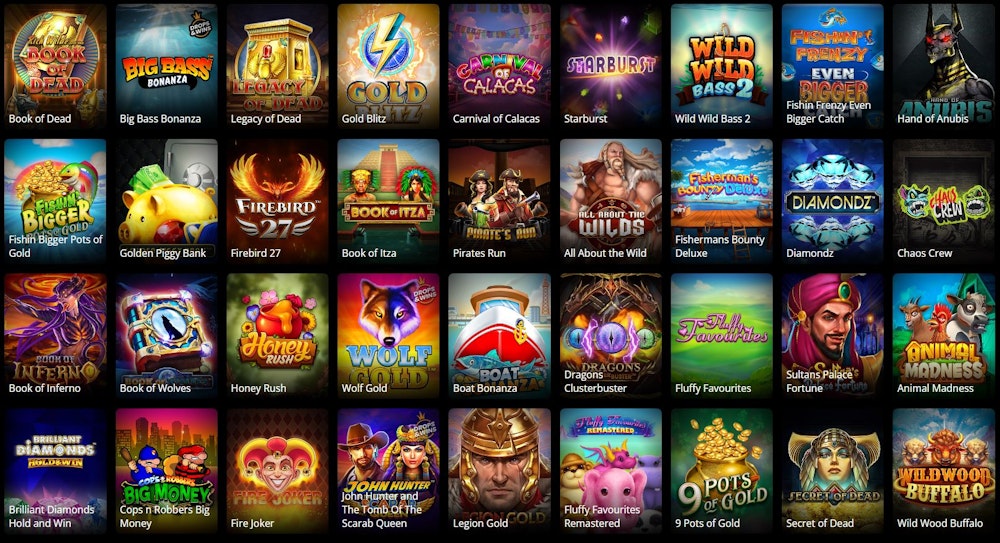Open the Fluffy Favourites game tile
Viewport: 1000px width, 543px height.
click(x=722, y=336)
